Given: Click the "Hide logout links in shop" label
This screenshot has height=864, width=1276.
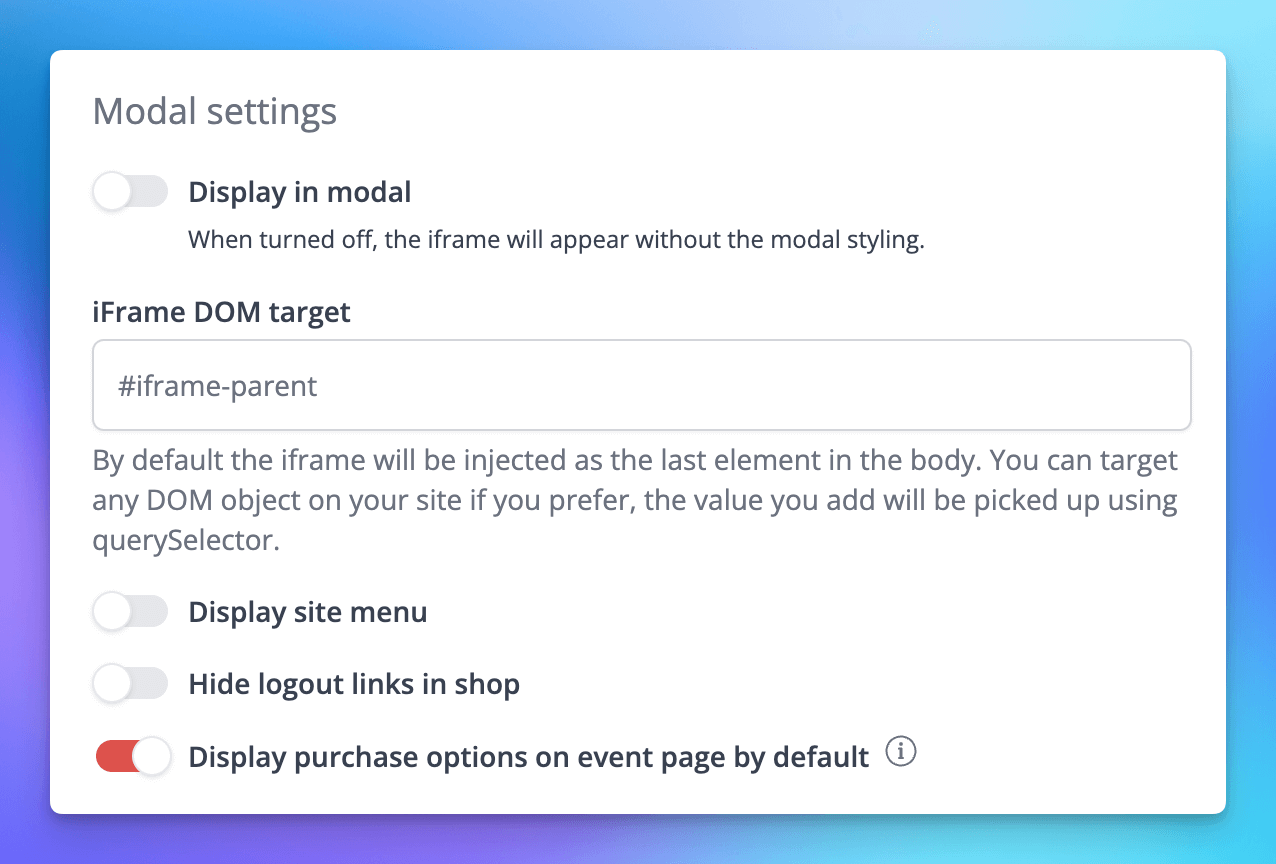Looking at the screenshot, I should (x=354, y=685).
